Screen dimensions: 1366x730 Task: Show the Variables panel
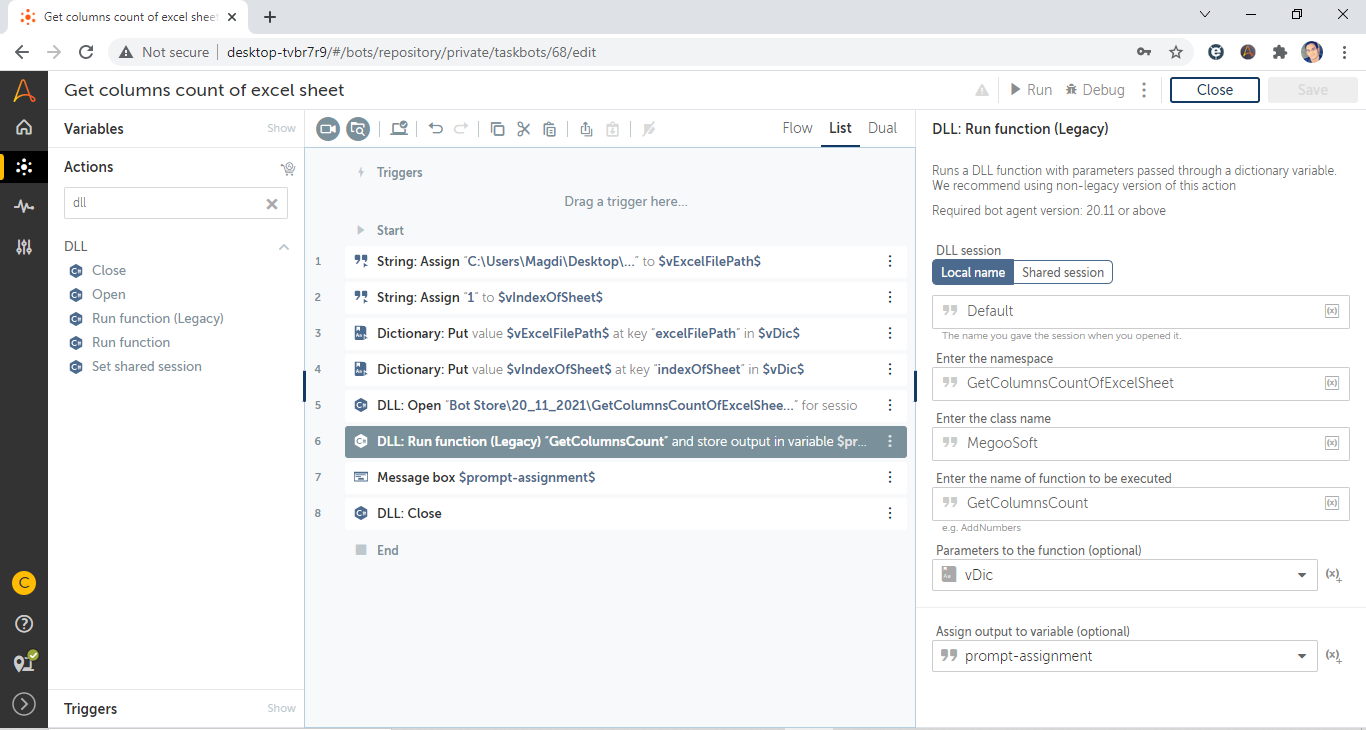pyautogui.click(x=281, y=128)
